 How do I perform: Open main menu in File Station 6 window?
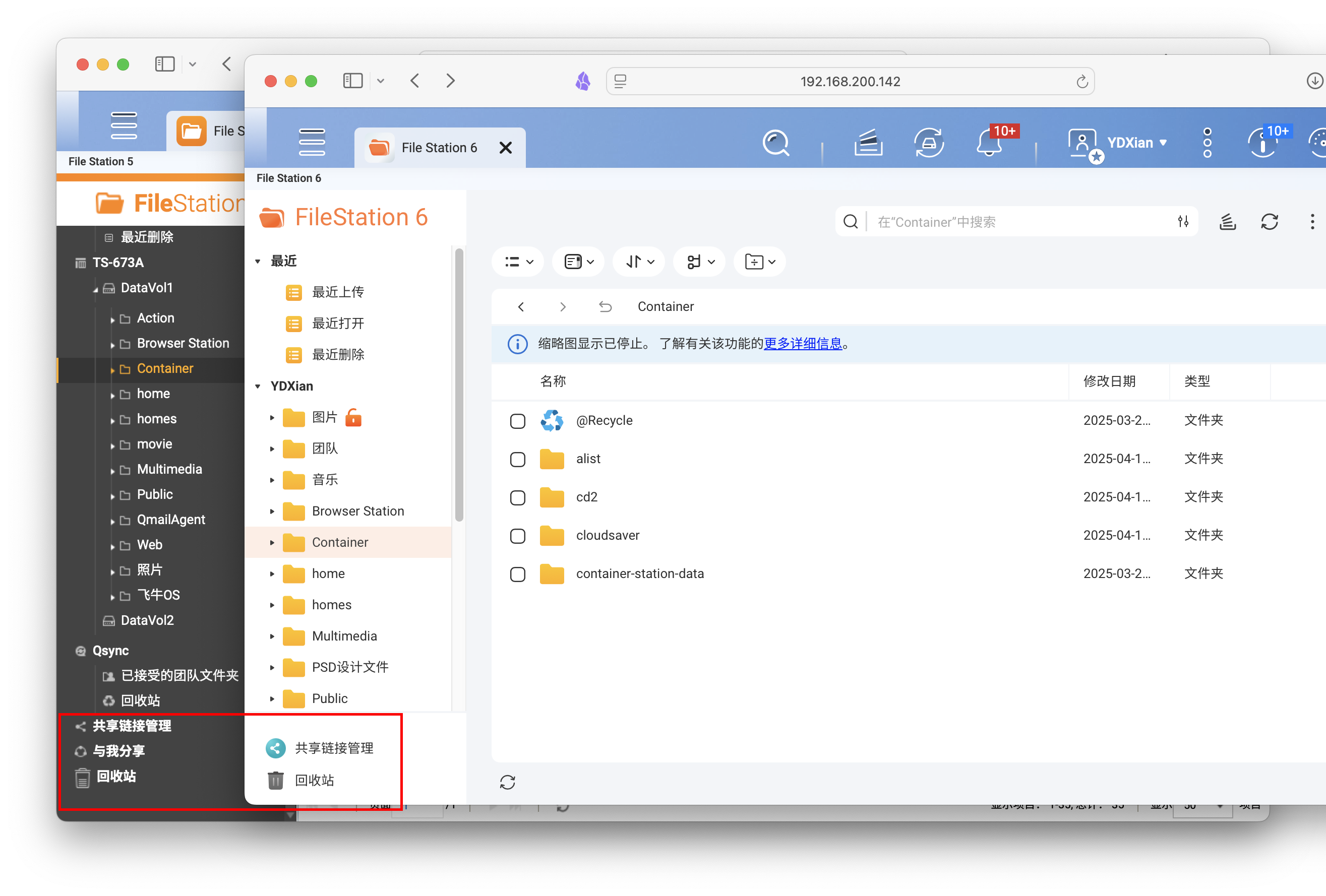point(312,142)
